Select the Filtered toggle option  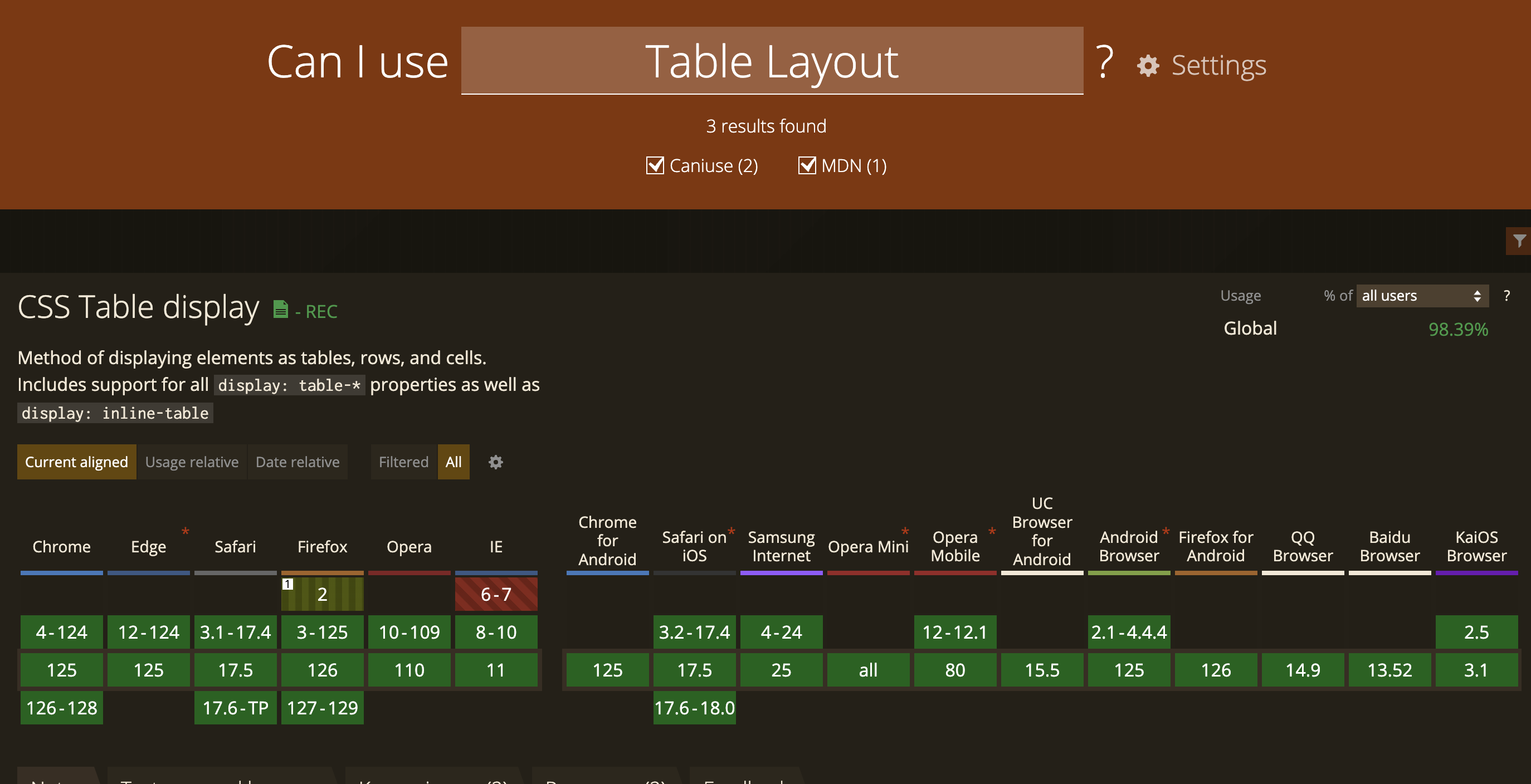coord(403,462)
